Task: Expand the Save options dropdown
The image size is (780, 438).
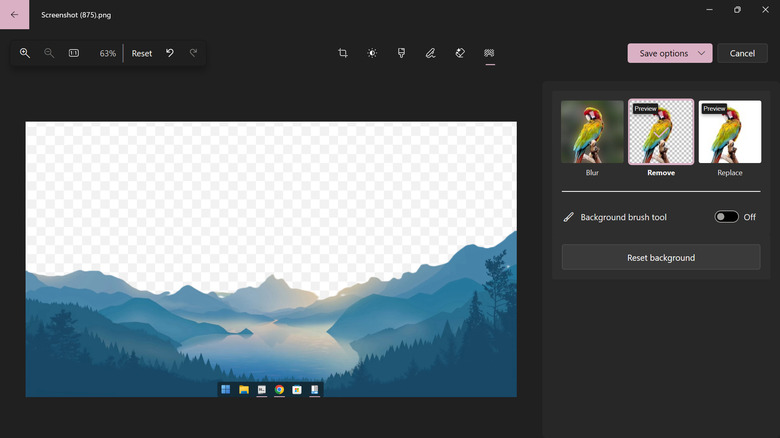Action: pos(670,53)
